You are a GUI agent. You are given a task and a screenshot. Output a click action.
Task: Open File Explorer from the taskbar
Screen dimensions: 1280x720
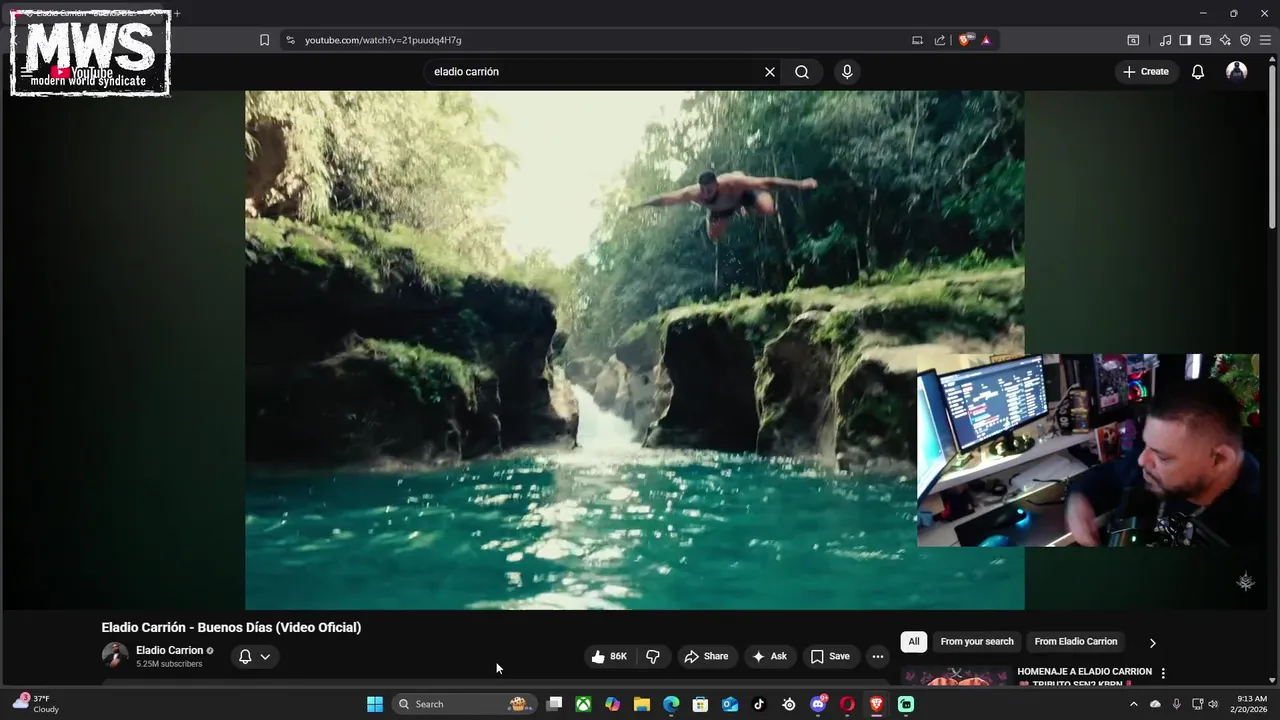tap(642, 704)
